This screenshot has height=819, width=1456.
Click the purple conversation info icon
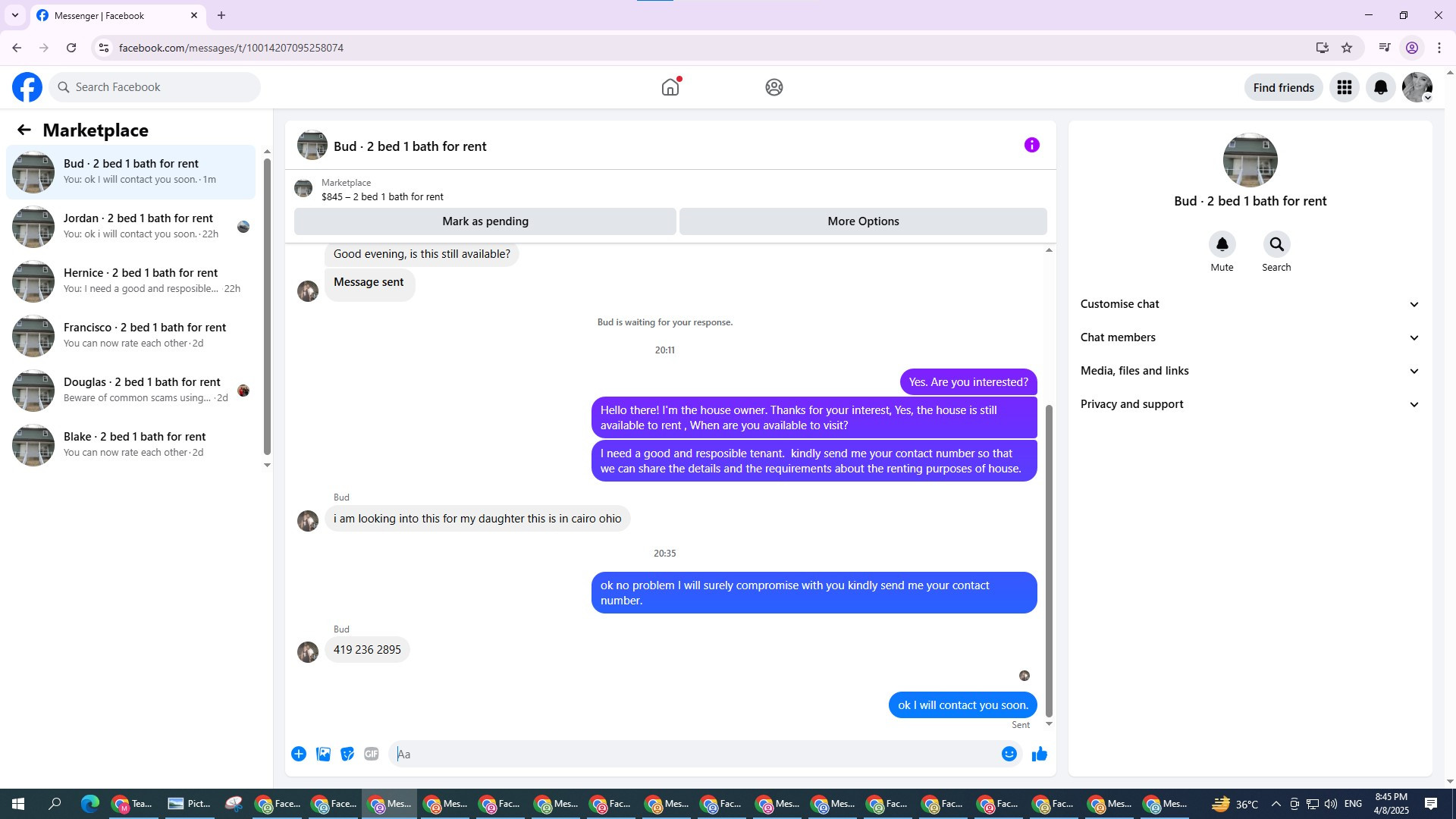point(1031,145)
